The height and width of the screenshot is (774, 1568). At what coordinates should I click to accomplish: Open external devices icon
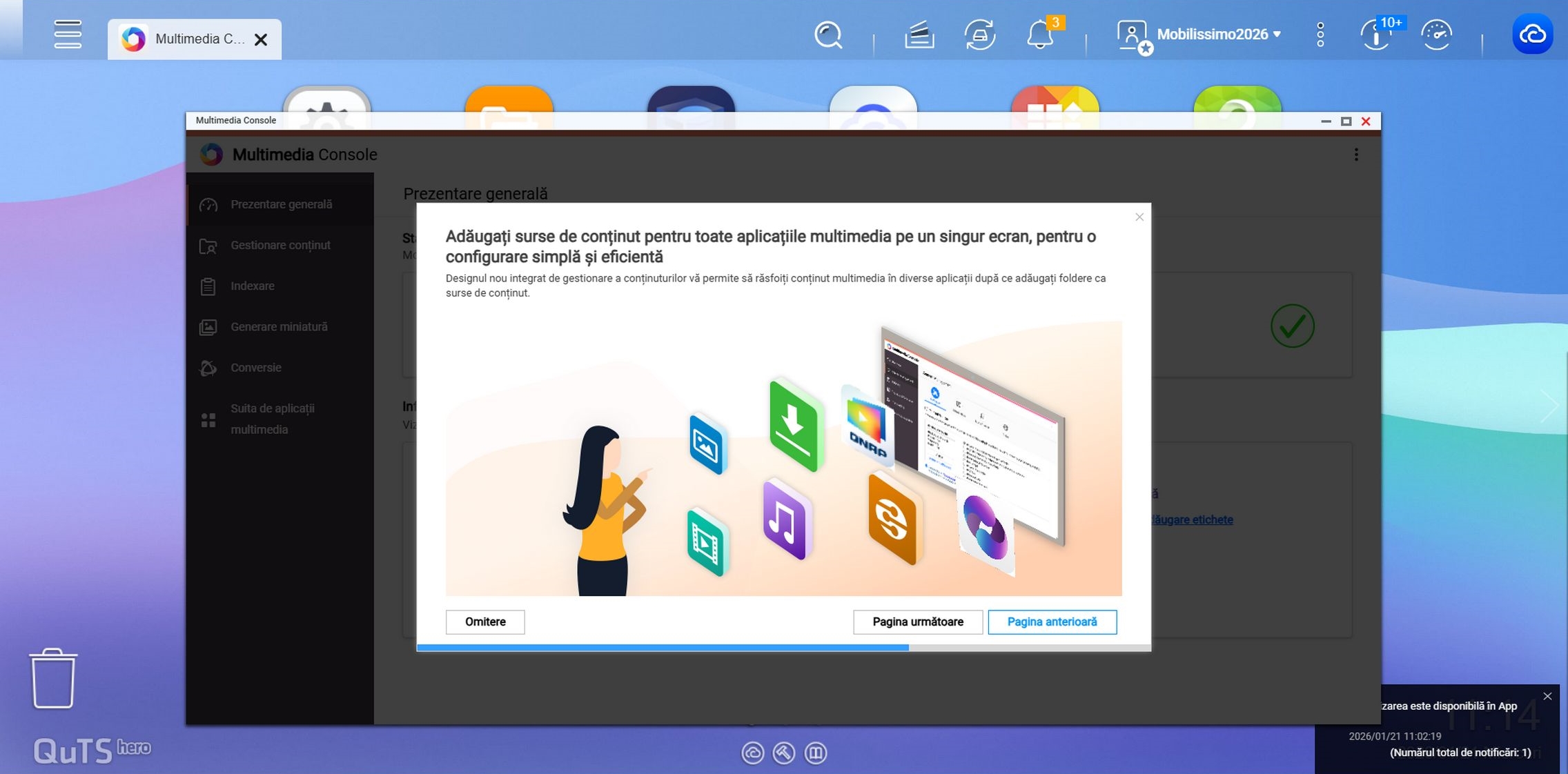click(979, 34)
